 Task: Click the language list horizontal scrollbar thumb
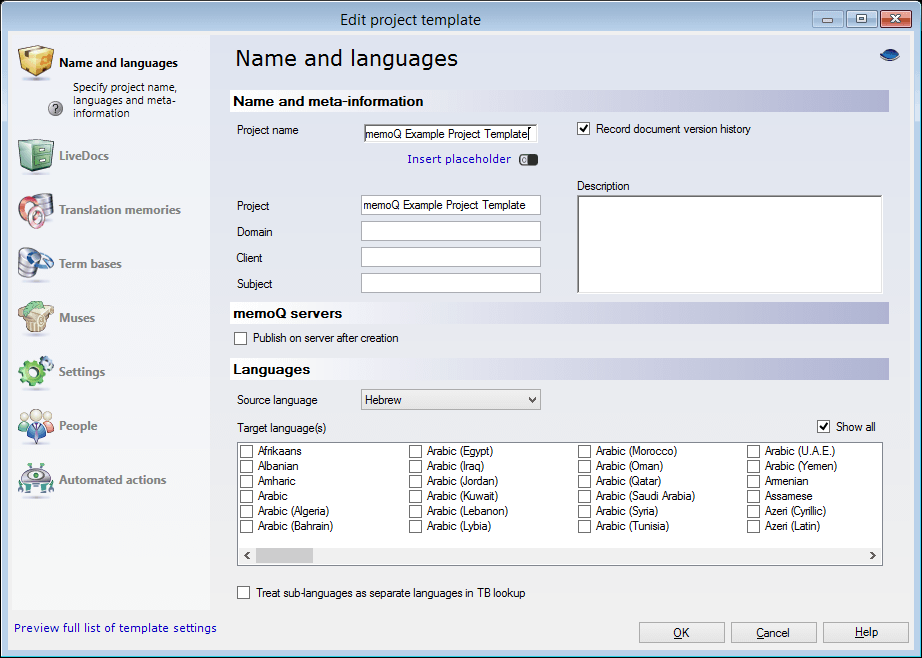pyautogui.click(x=284, y=556)
